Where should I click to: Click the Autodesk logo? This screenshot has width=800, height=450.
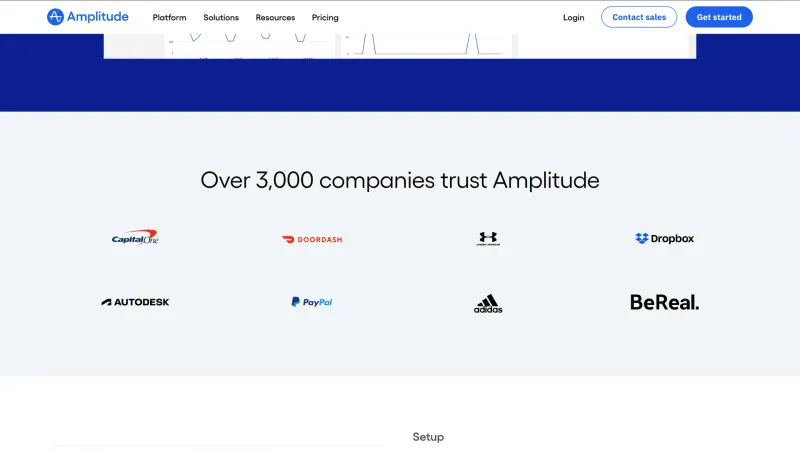(135, 302)
